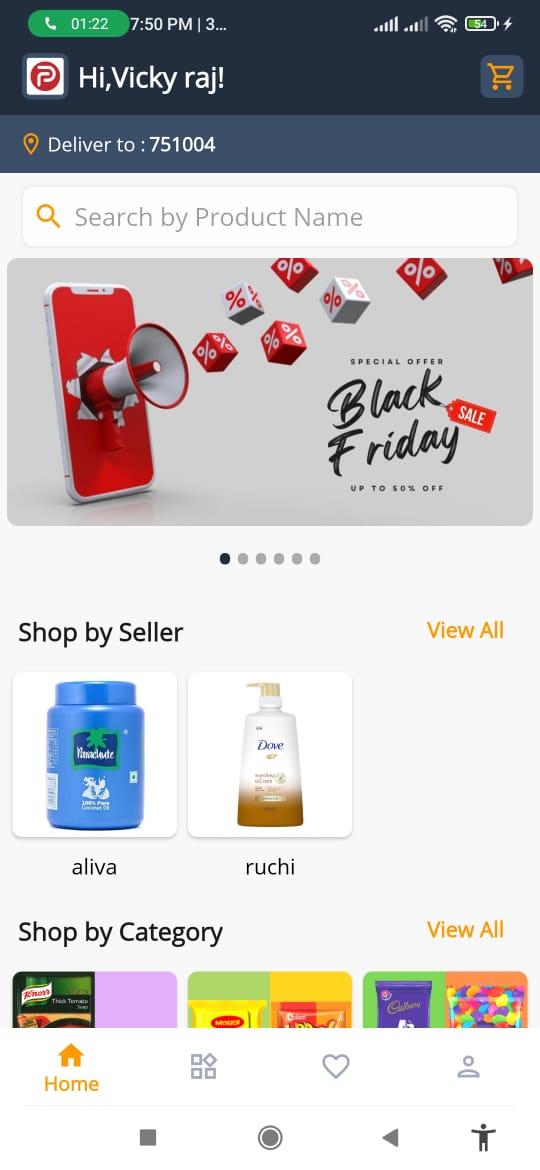The height and width of the screenshot is (1170, 540).
Task: View All in Shop by Seller
Action: tap(465, 631)
